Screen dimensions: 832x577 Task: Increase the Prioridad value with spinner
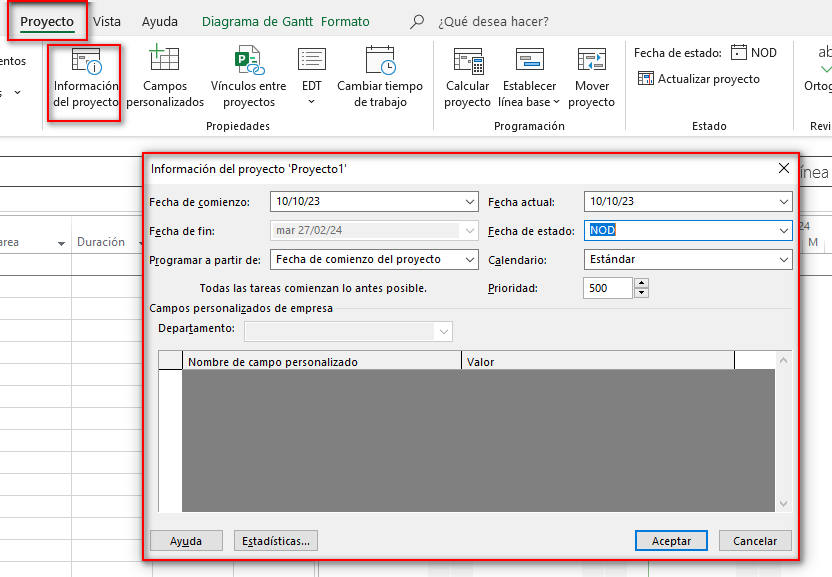(642, 283)
